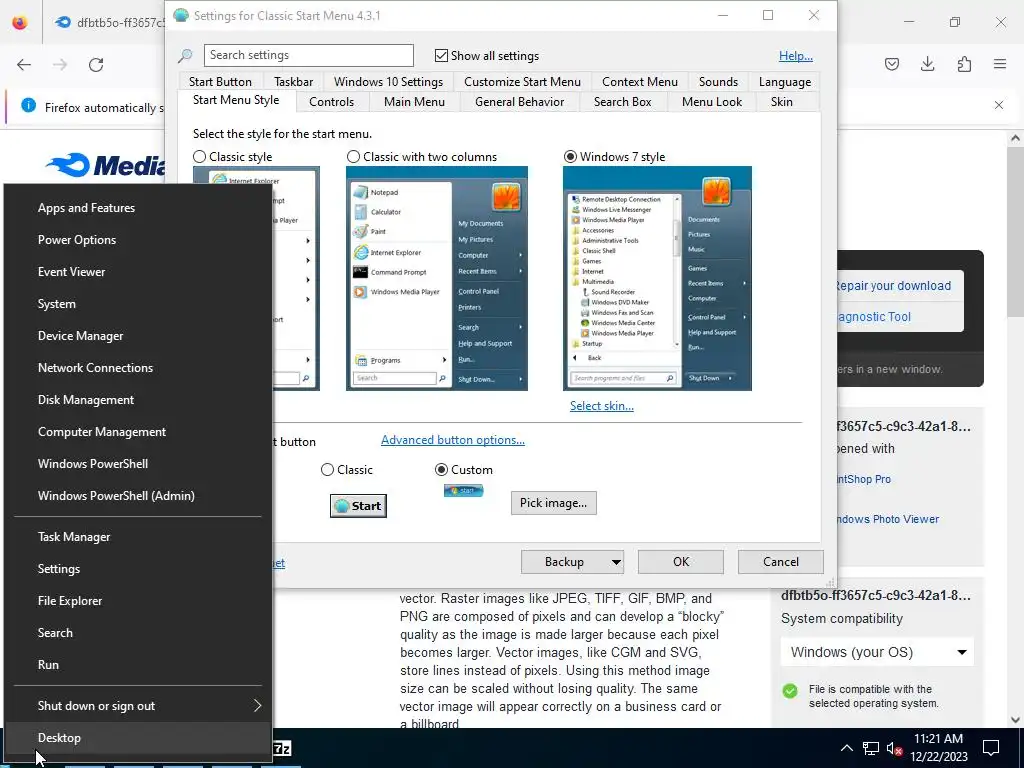Open File Explorer from the menu
Image resolution: width=1024 pixels, height=768 pixels.
[138, 601]
